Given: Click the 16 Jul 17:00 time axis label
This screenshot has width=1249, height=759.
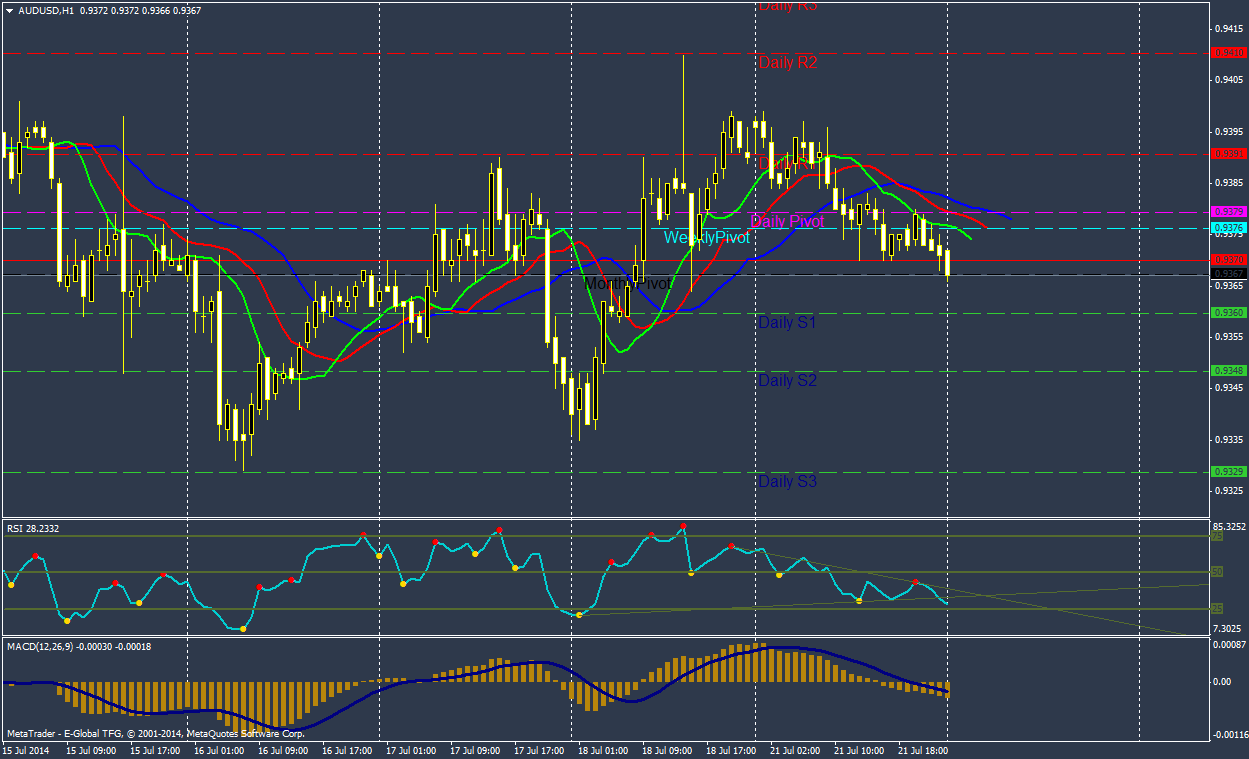Looking at the screenshot, I should tap(347, 749).
